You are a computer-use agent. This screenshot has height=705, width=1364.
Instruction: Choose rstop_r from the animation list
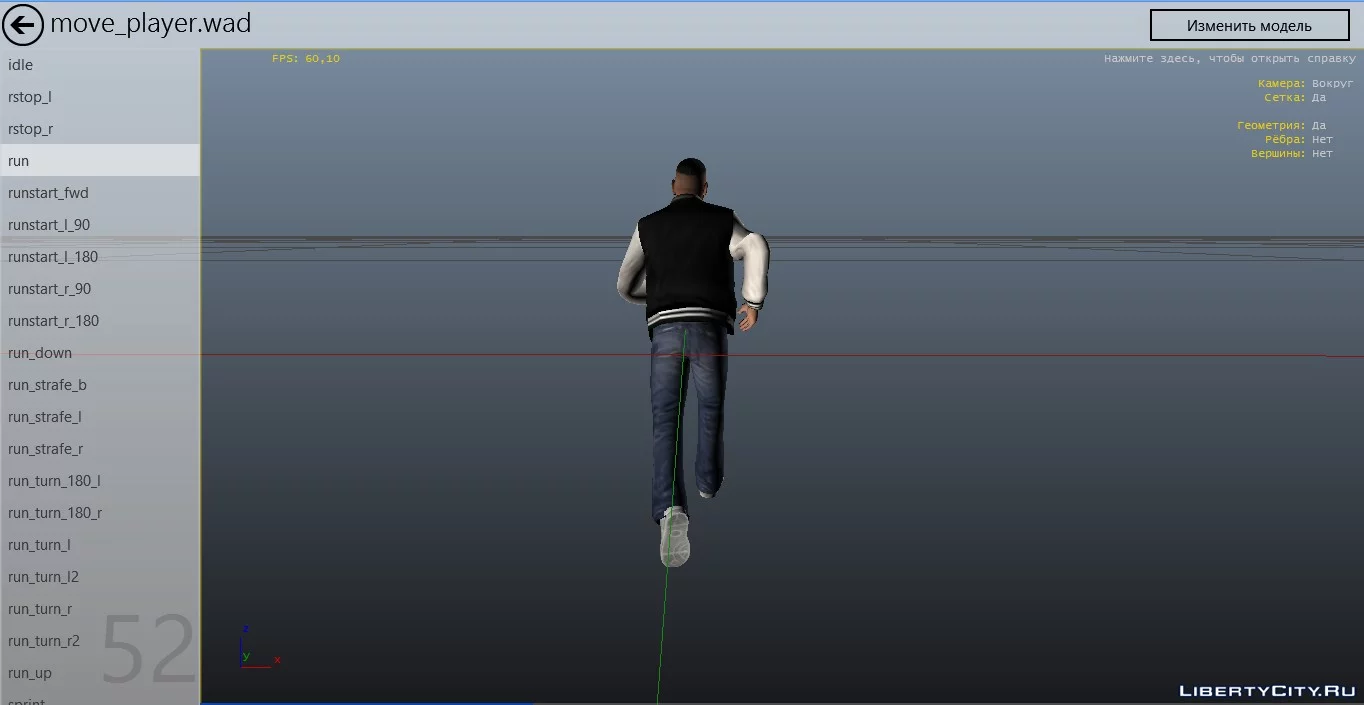[100, 129]
